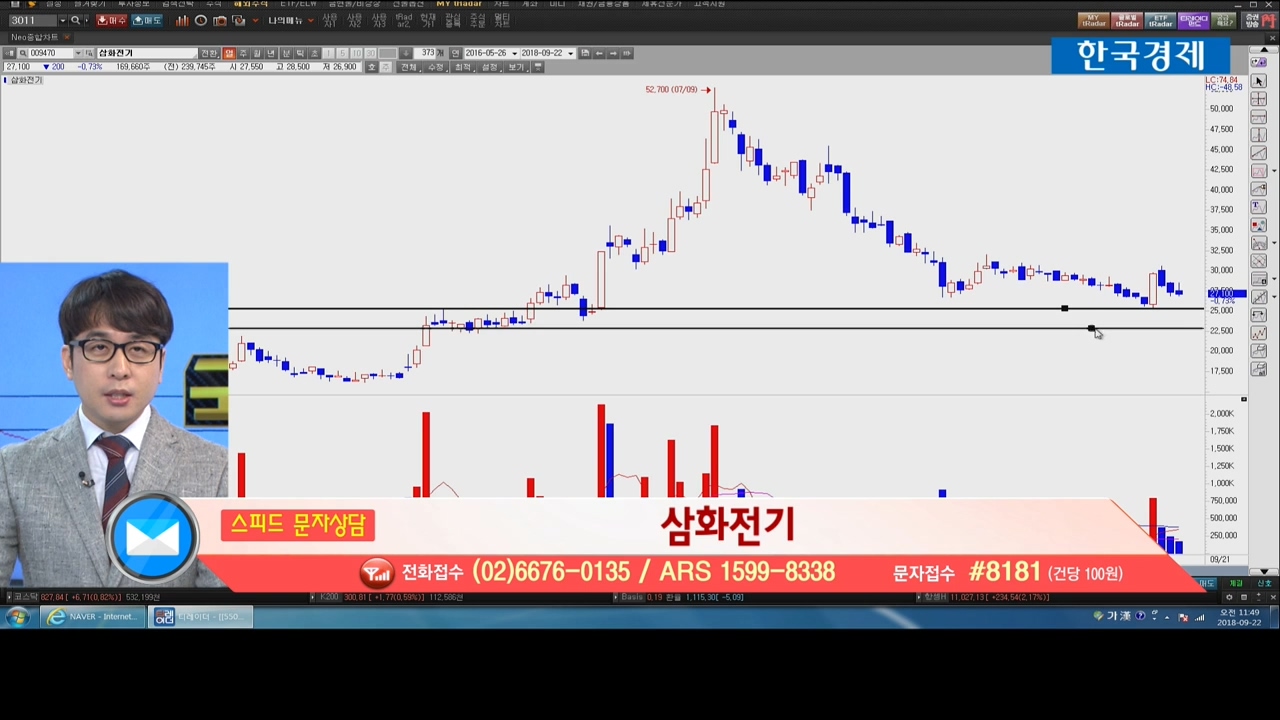Select the crosshair line tool
Viewport: 1280px width, 720px height.
coord(1259,100)
